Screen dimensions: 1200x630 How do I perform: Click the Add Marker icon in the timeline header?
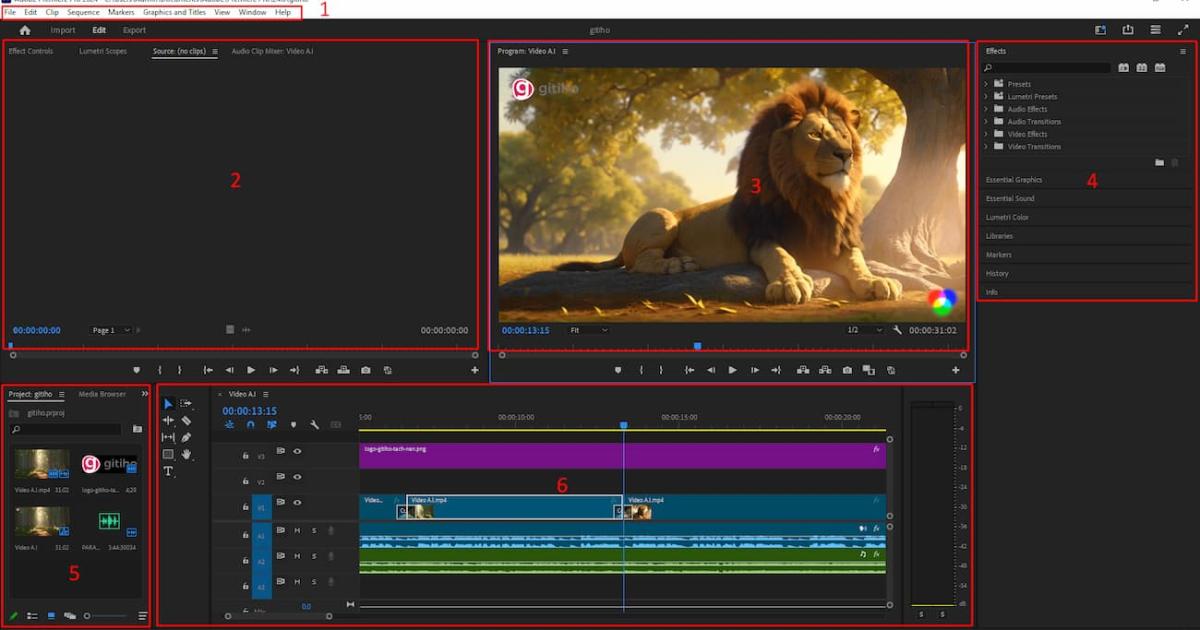coord(292,425)
